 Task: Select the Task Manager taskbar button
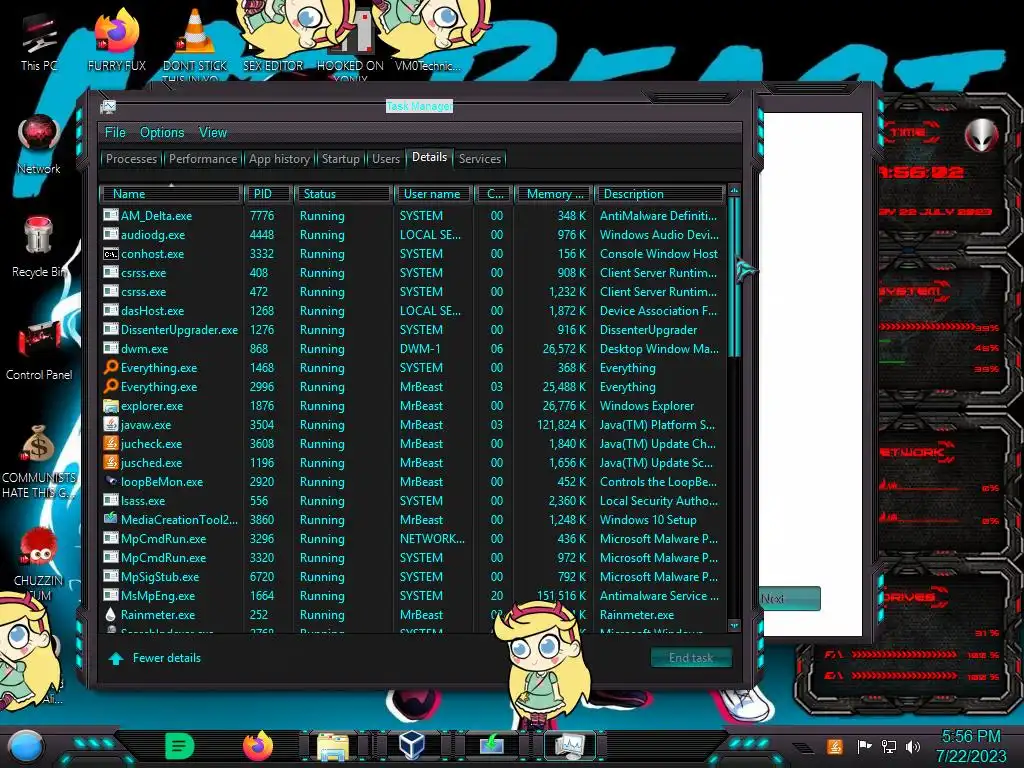click(569, 745)
